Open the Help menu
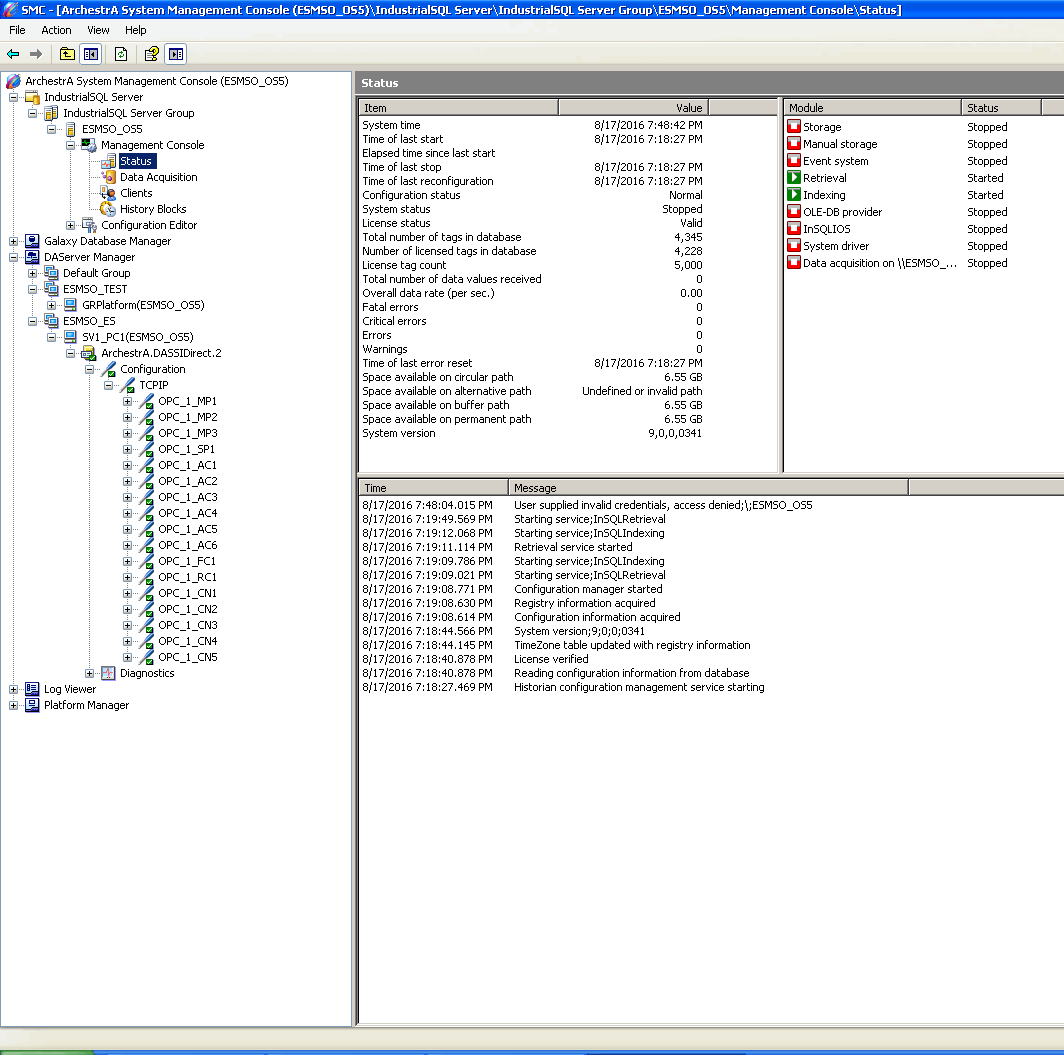Viewport: 1064px width, 1055px height. [x=135, y=30]
